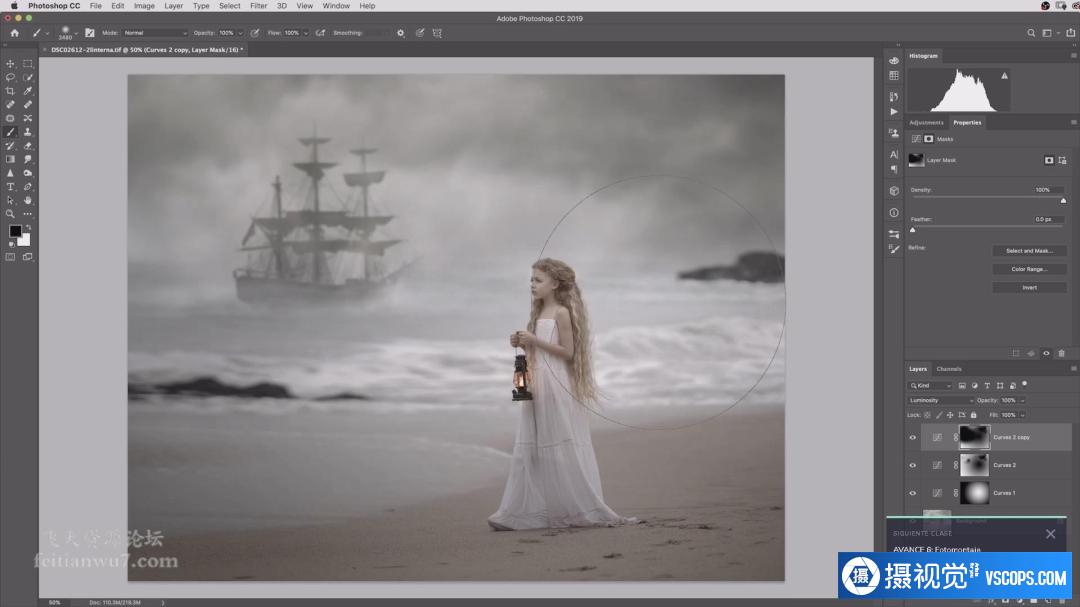The image size is (1080, 607).
Task: Select the Gradient tool
Action: pos(10,159)
